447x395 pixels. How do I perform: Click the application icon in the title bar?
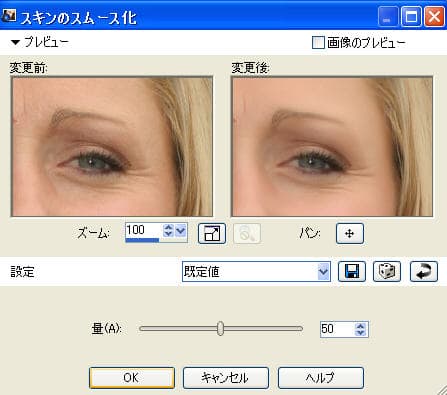click(x=8, y=16)
